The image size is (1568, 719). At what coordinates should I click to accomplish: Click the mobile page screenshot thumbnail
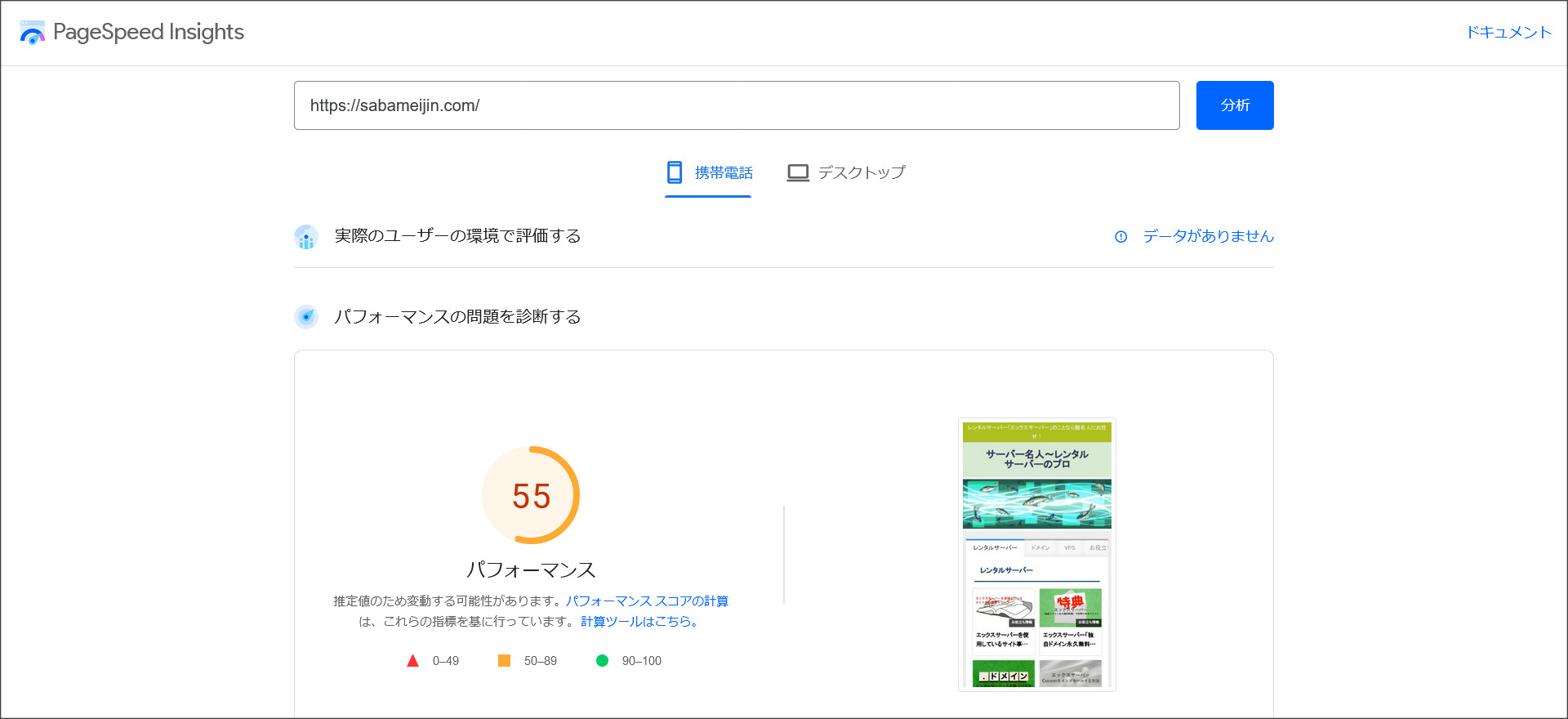(x=1037, y=555)
